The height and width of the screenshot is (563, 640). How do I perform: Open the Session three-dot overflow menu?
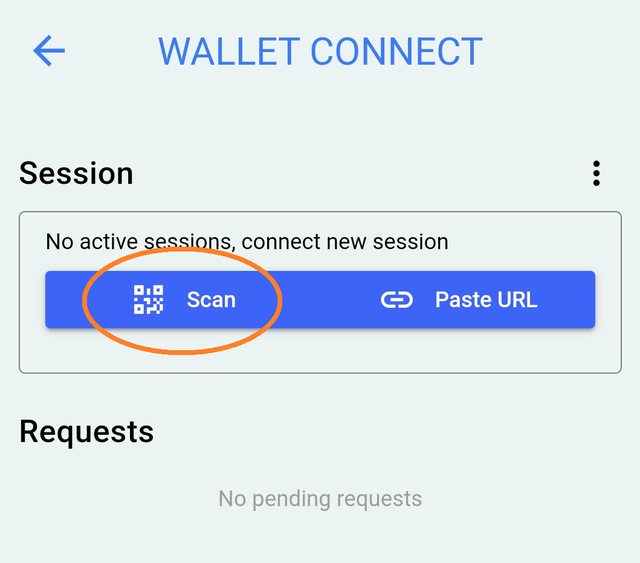[x=596, y=174]
